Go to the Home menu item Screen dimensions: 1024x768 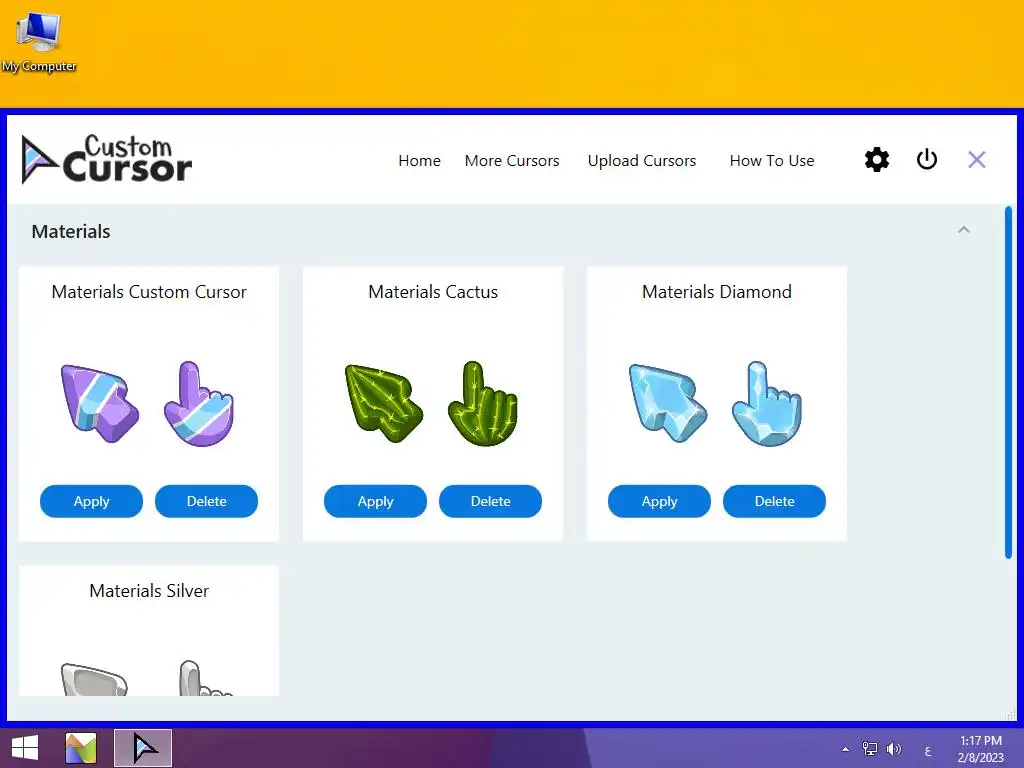(x=419, y=161)
